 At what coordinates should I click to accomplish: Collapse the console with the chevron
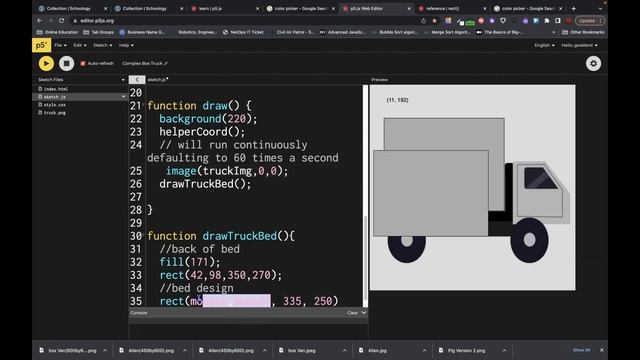click(364, 313)
